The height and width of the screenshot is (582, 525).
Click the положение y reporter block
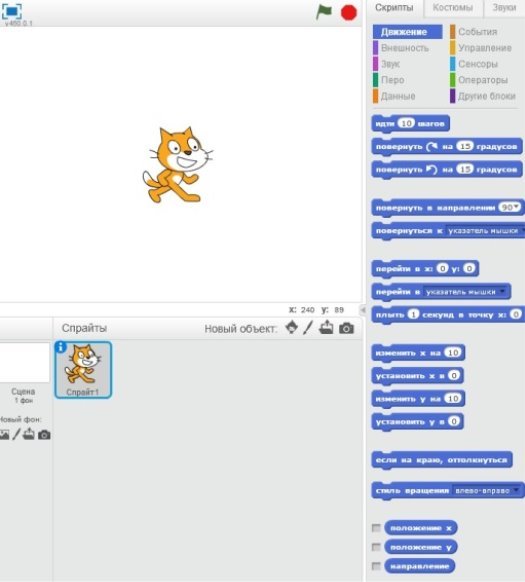point(420,547)
